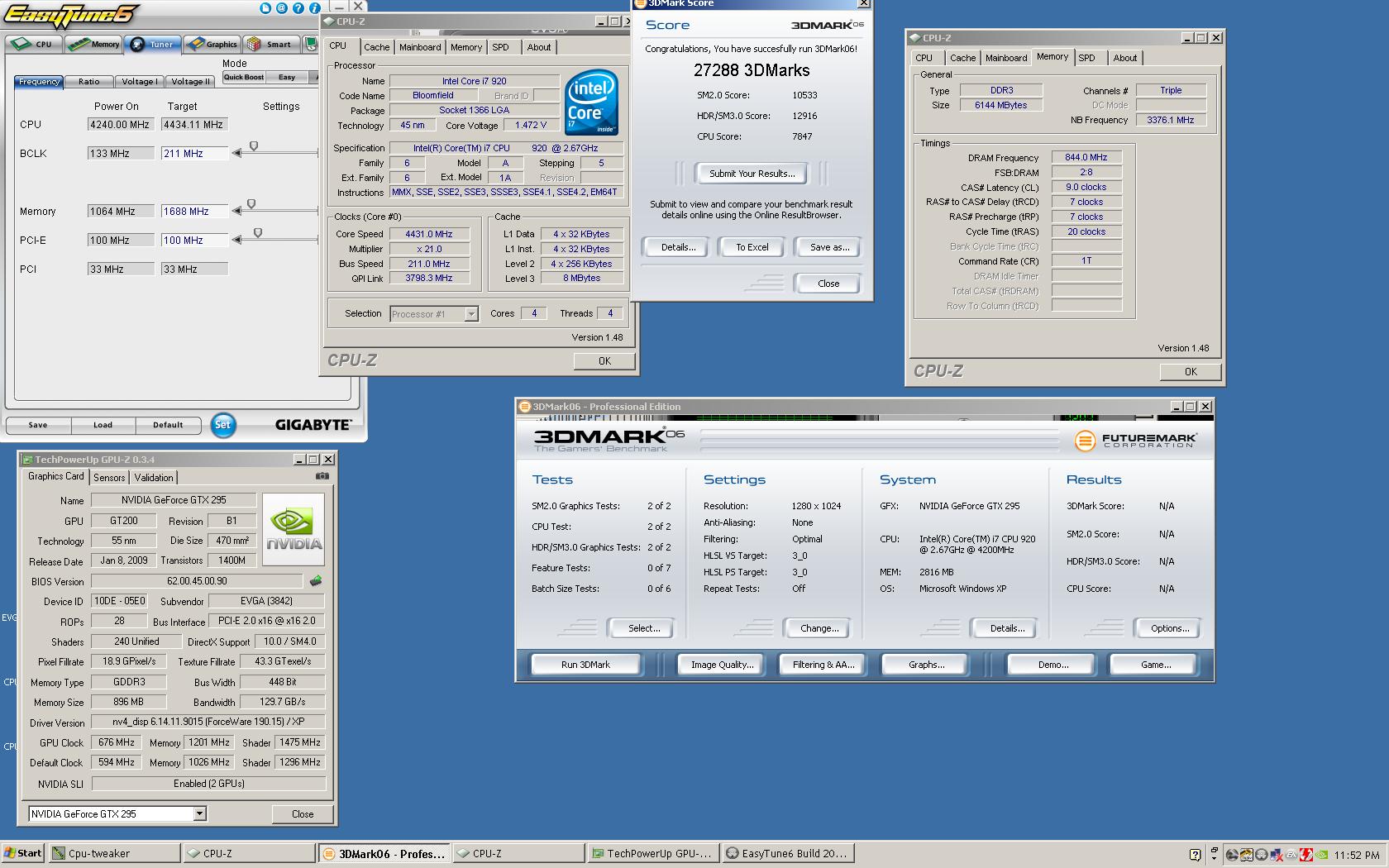Click the EasyTune6 document icon
The width and height of the screenshot is (1389, 868).
click(x=265, y=8)
